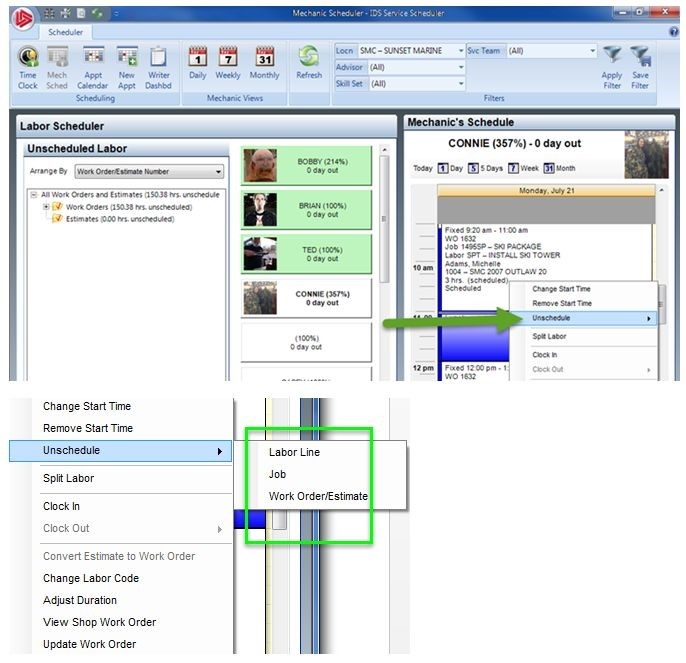Collapse All Work Orders and Estimates node
The width and height of the screenshot is (686, 663).
click(33, 195)
